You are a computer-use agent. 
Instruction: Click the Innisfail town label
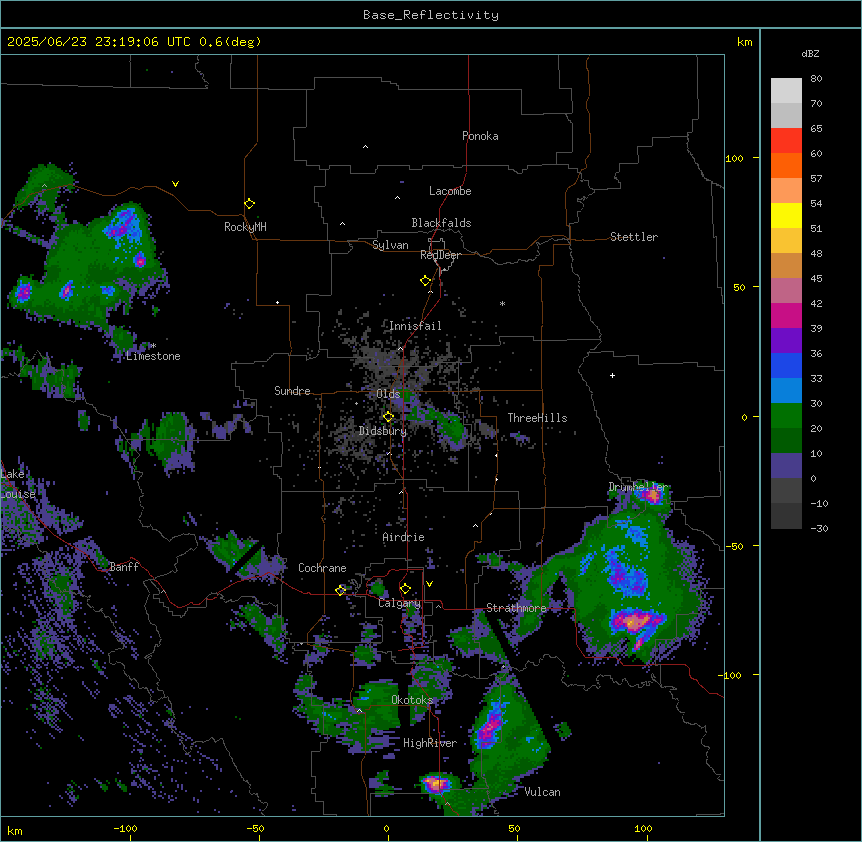click(x=415, y=326)
